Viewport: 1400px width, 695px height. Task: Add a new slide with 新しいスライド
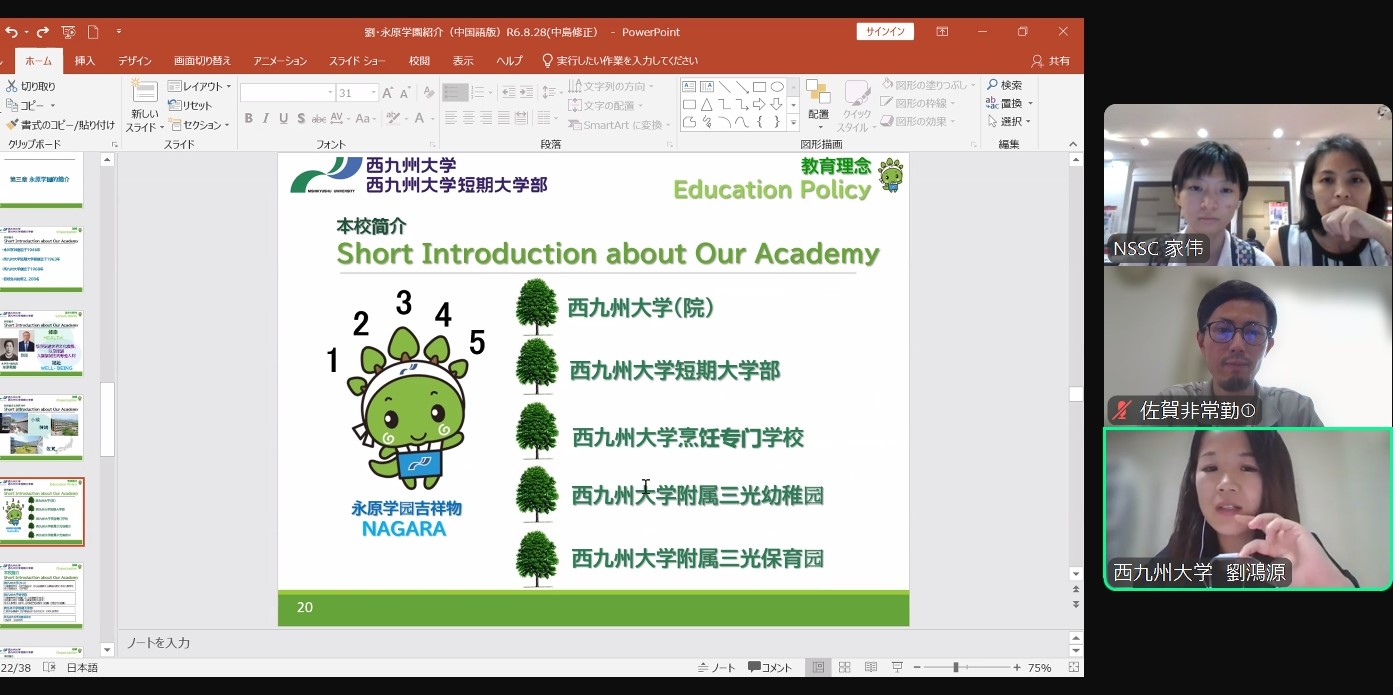(144, 106)
